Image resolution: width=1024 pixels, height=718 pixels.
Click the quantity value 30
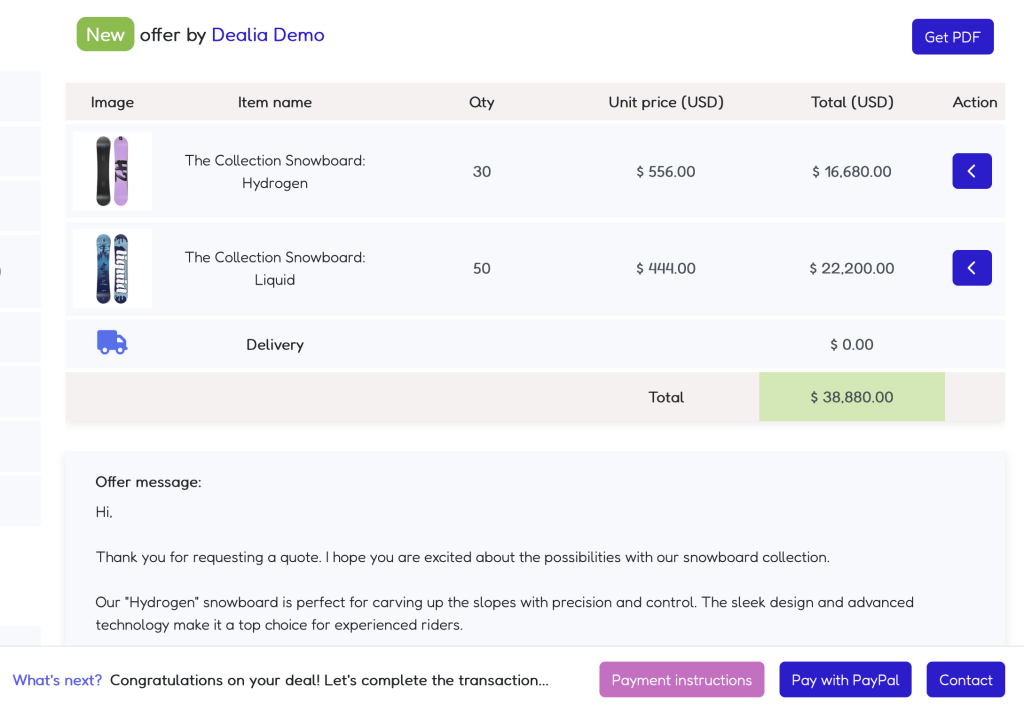coord(482,172)
